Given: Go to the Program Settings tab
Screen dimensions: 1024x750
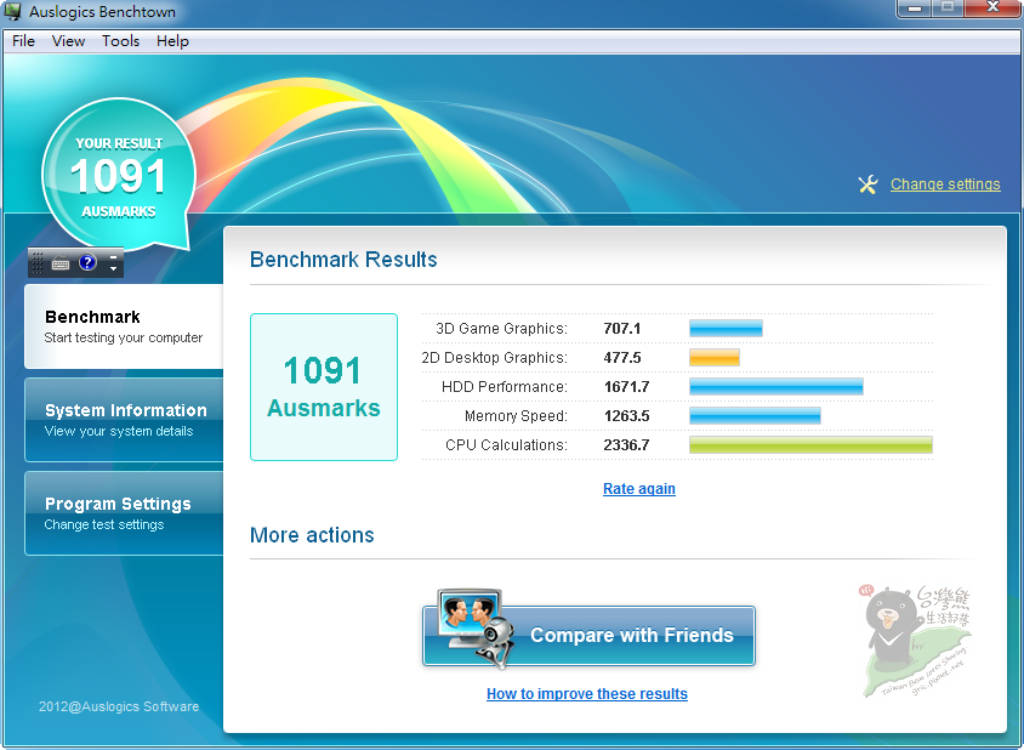Looking at the screenshot, I should [124, 513].
